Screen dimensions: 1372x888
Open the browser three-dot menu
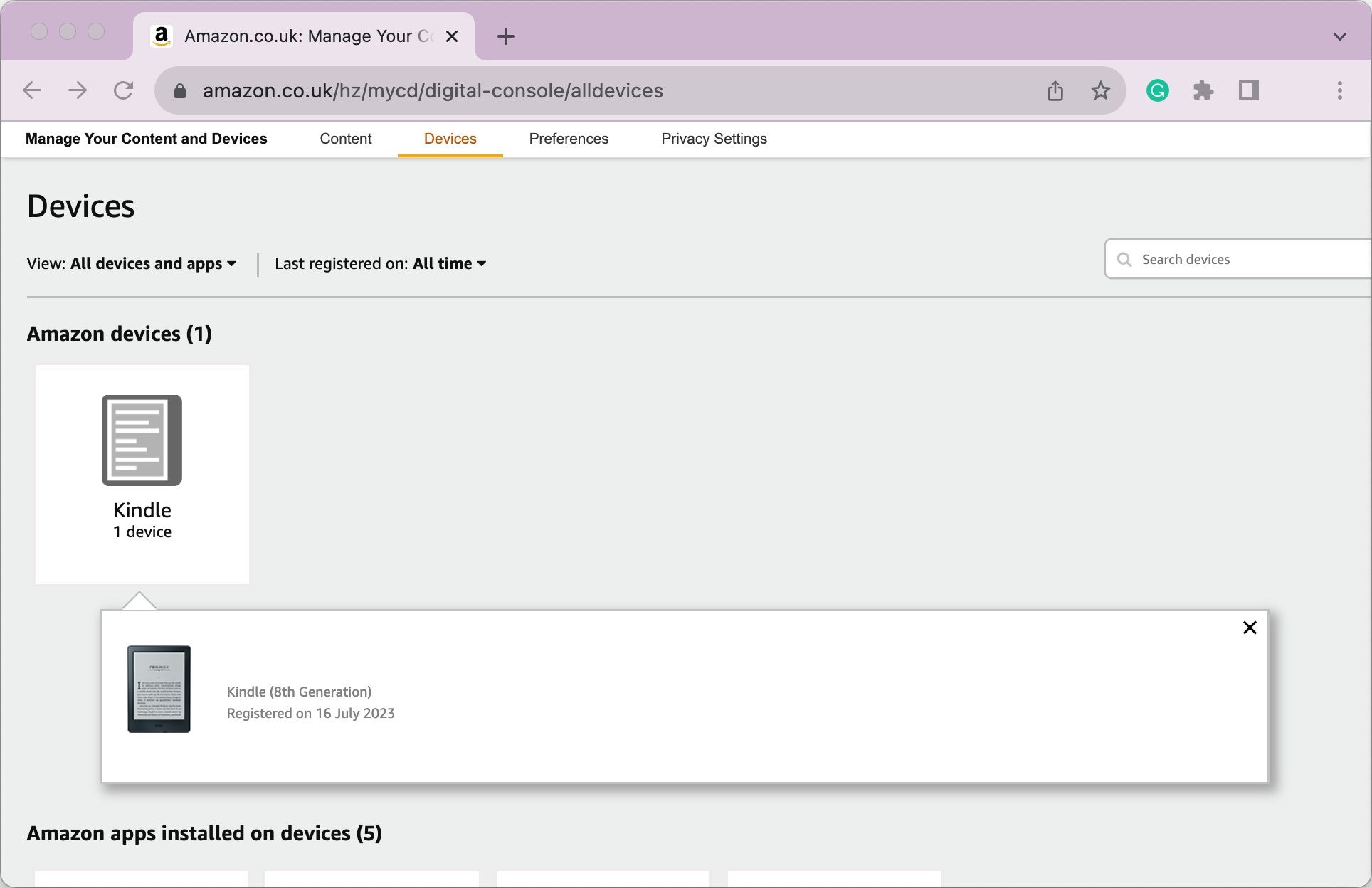1340,90
